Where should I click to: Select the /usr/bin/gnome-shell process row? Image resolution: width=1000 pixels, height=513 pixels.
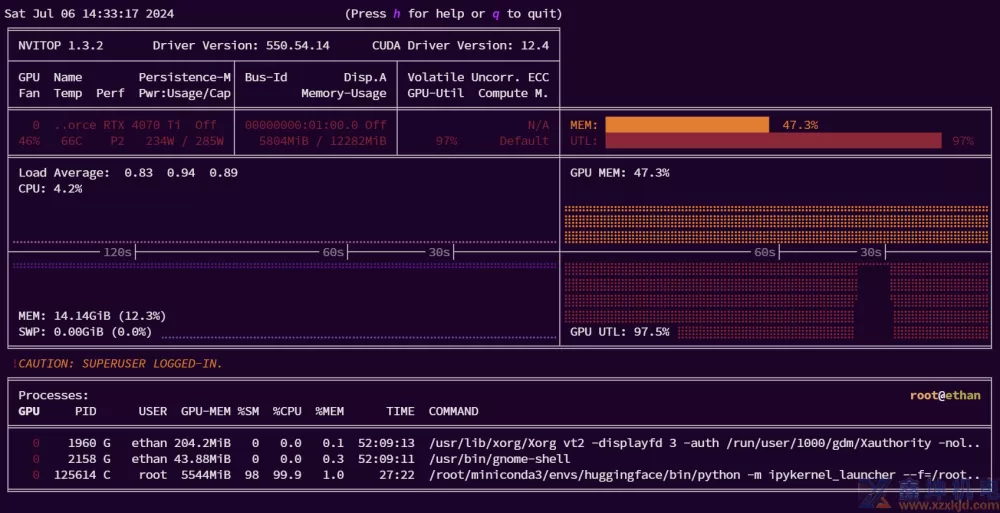(x=500, y=459)
